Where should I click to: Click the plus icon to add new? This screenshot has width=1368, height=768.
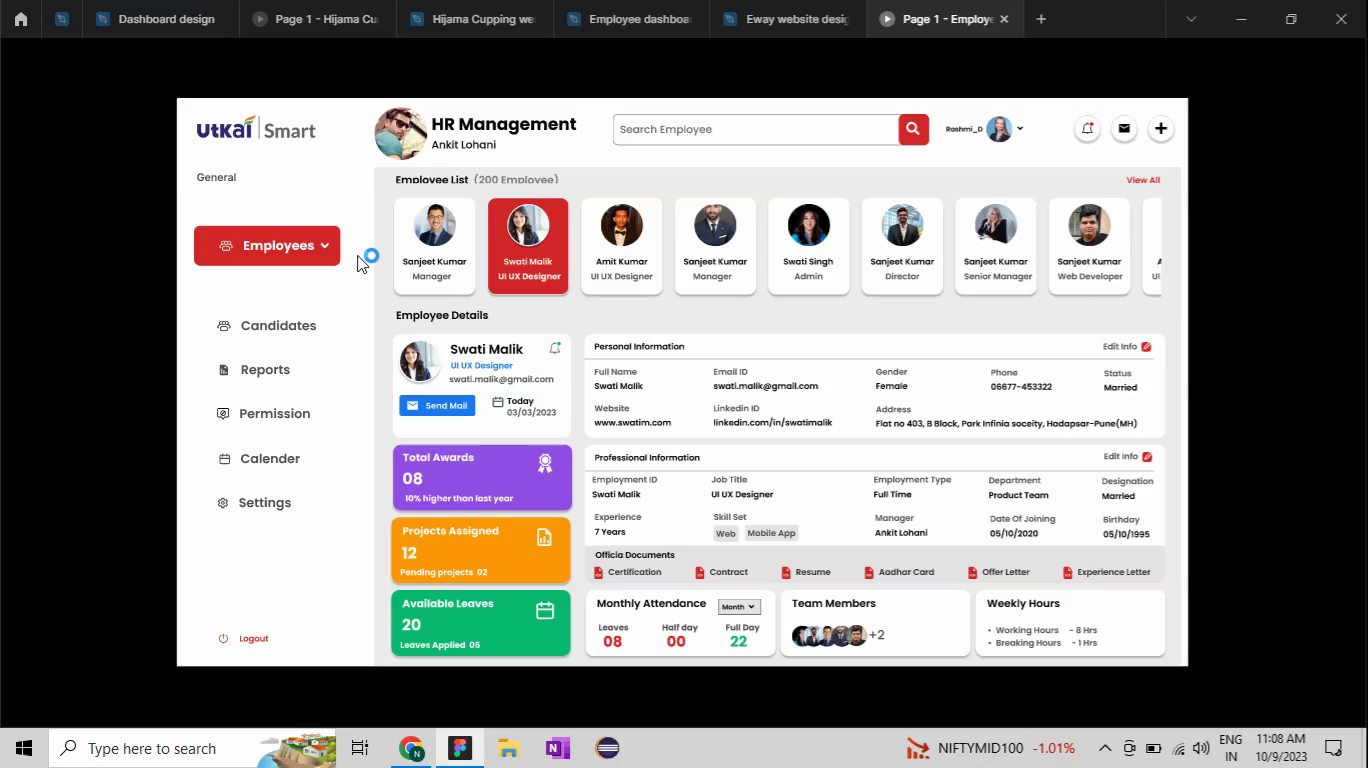pos(1160,128)
